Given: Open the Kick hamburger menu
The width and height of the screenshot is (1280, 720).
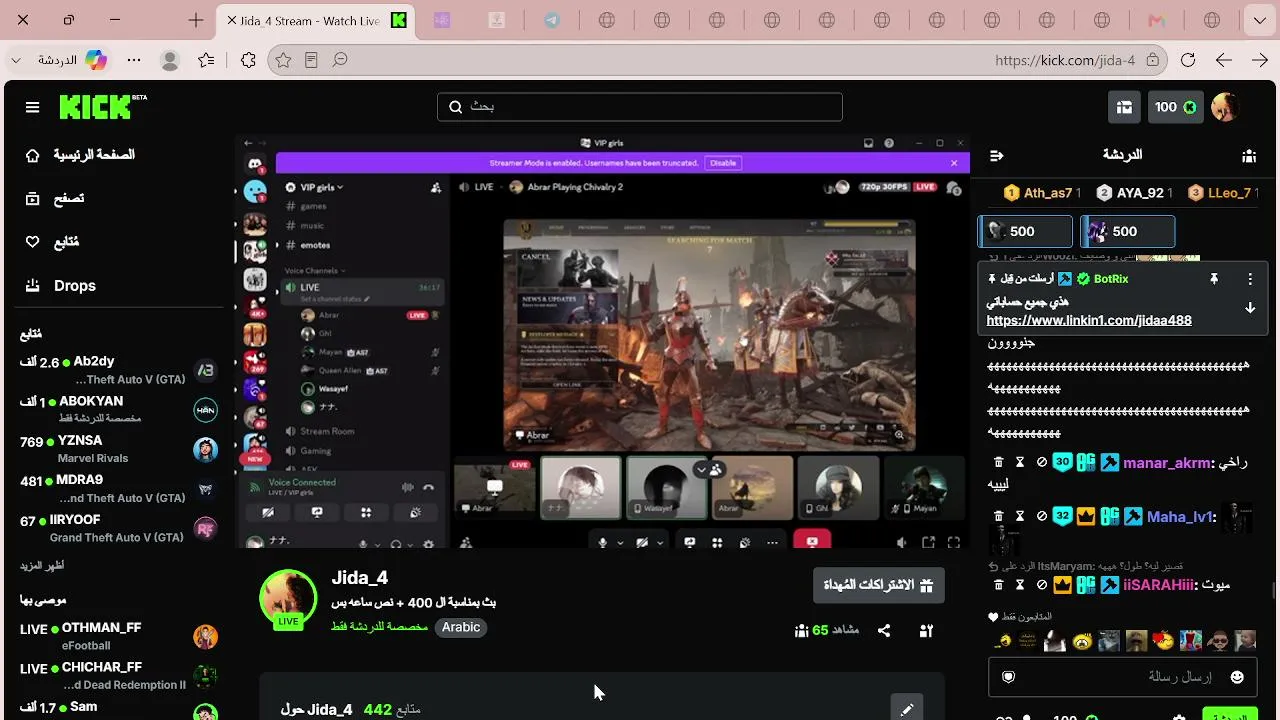Looking at the screenshot, I should (33, 107).
